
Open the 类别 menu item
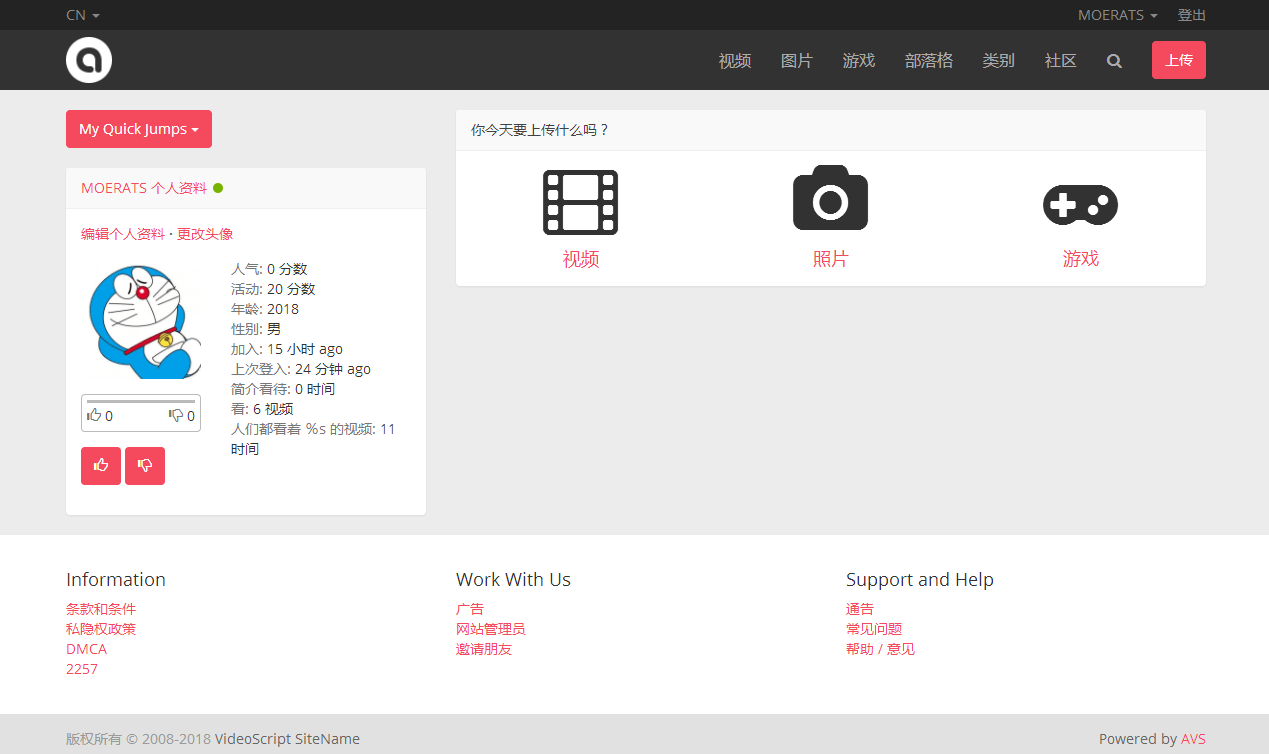(x=999, y=61)
